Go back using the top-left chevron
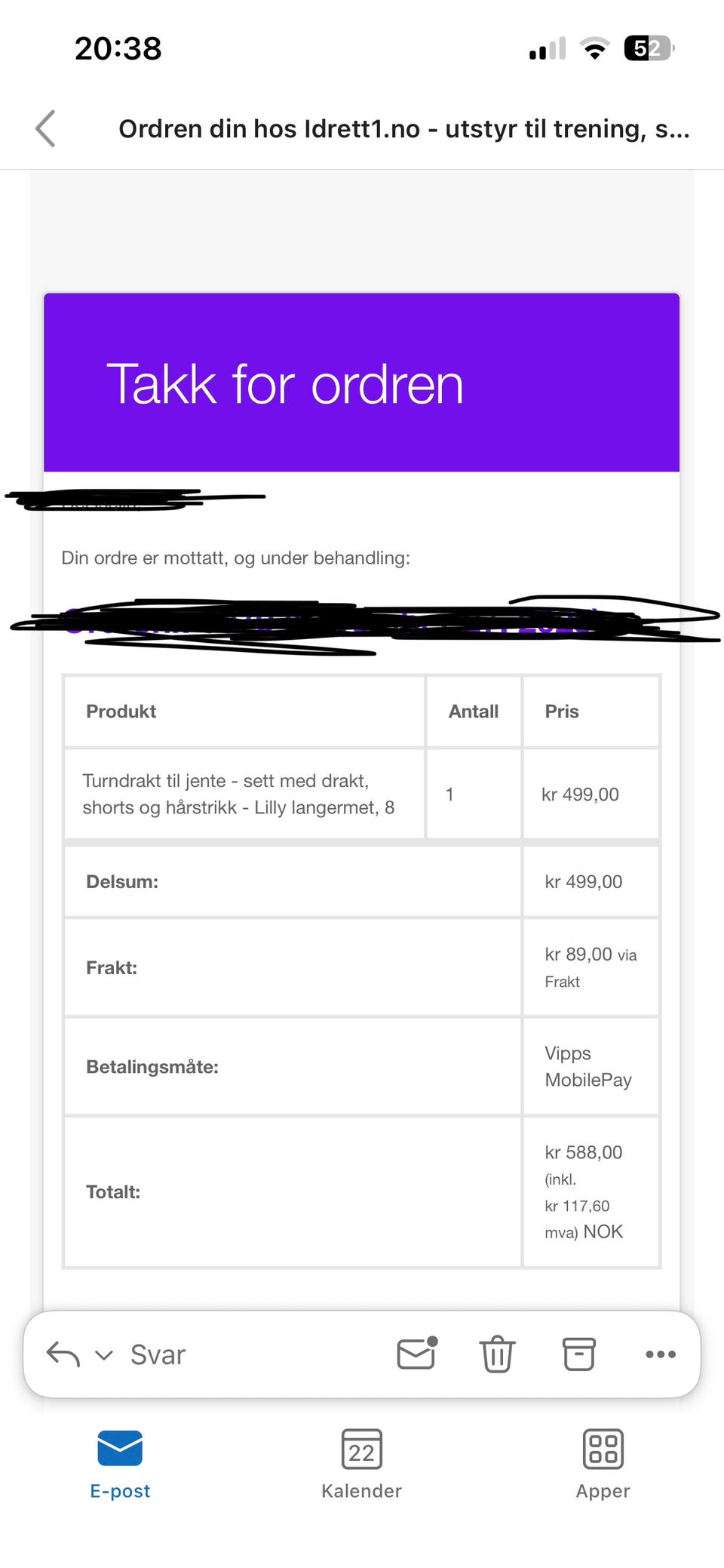Image resolution: width=724 pixels, height=1568 pixels. coord(45,128)
